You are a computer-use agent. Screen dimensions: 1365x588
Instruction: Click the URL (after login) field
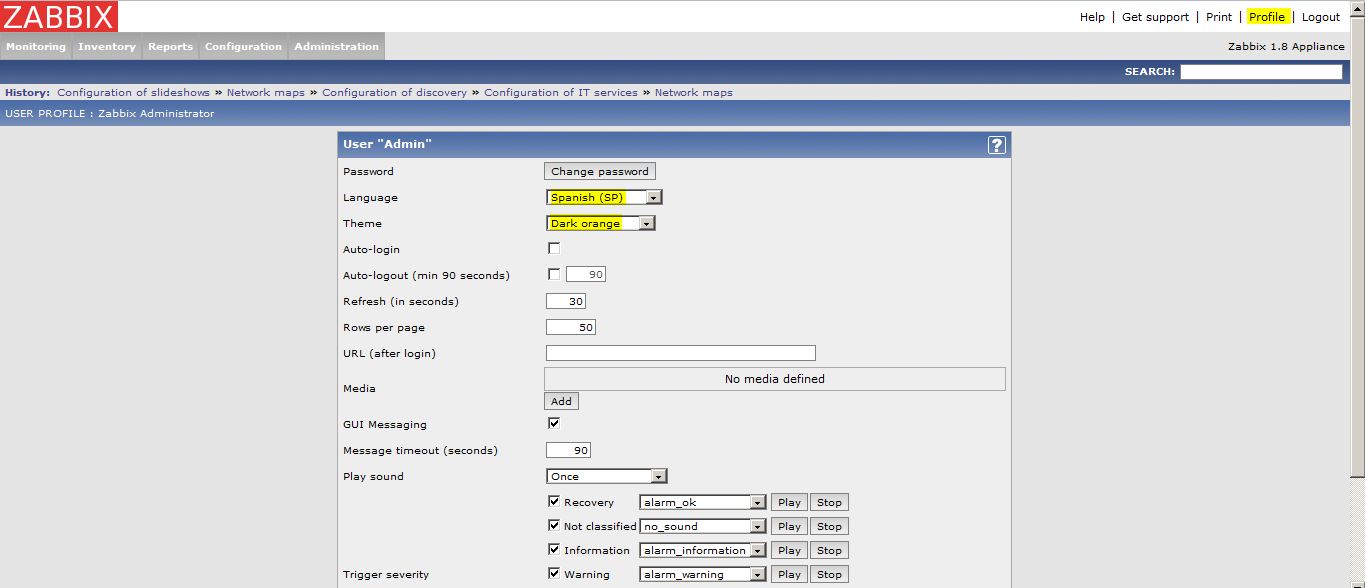click(x=680, y=353)
